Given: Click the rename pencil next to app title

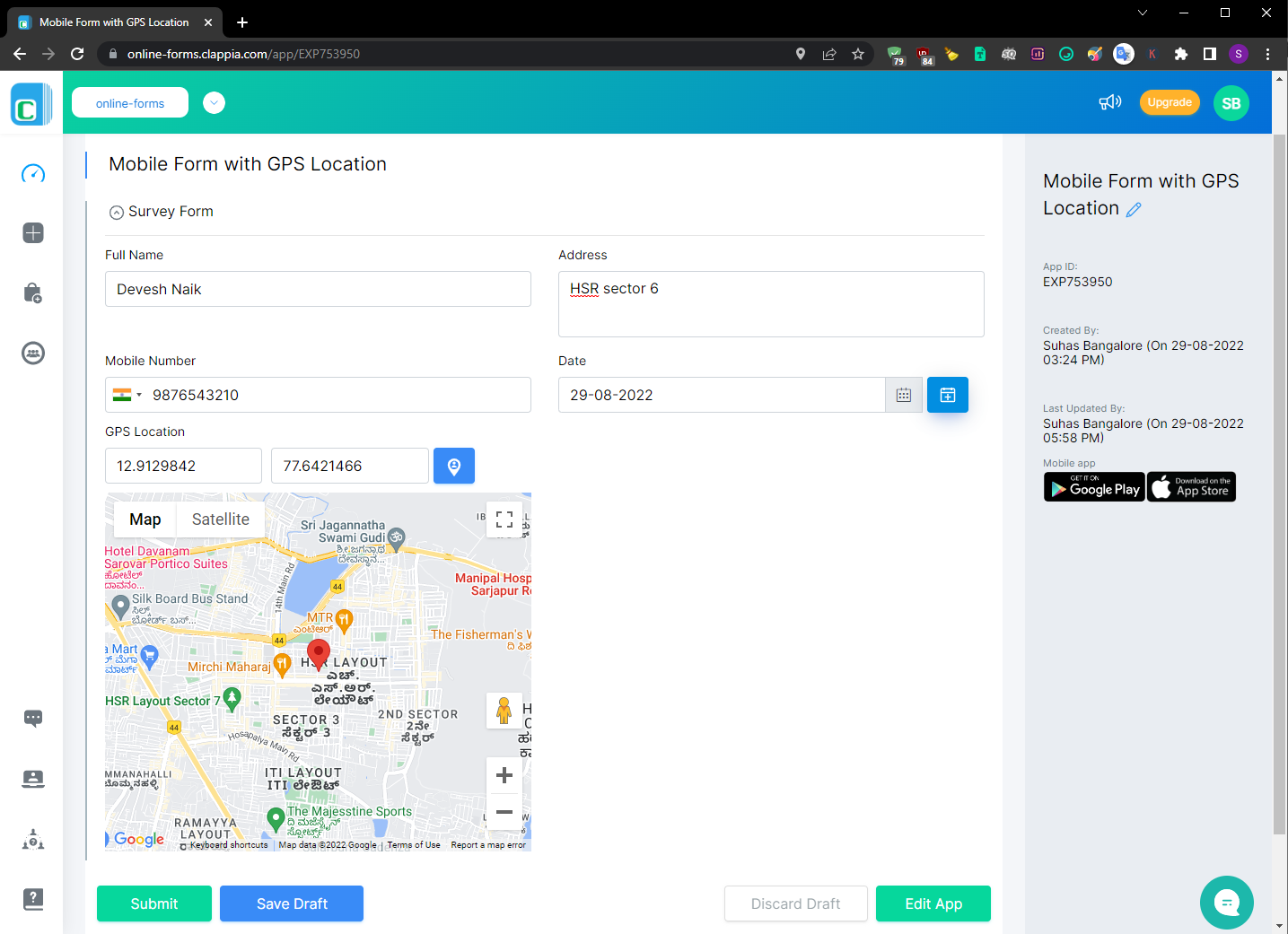Looking at the screenshot, I should pos(1133,208).
